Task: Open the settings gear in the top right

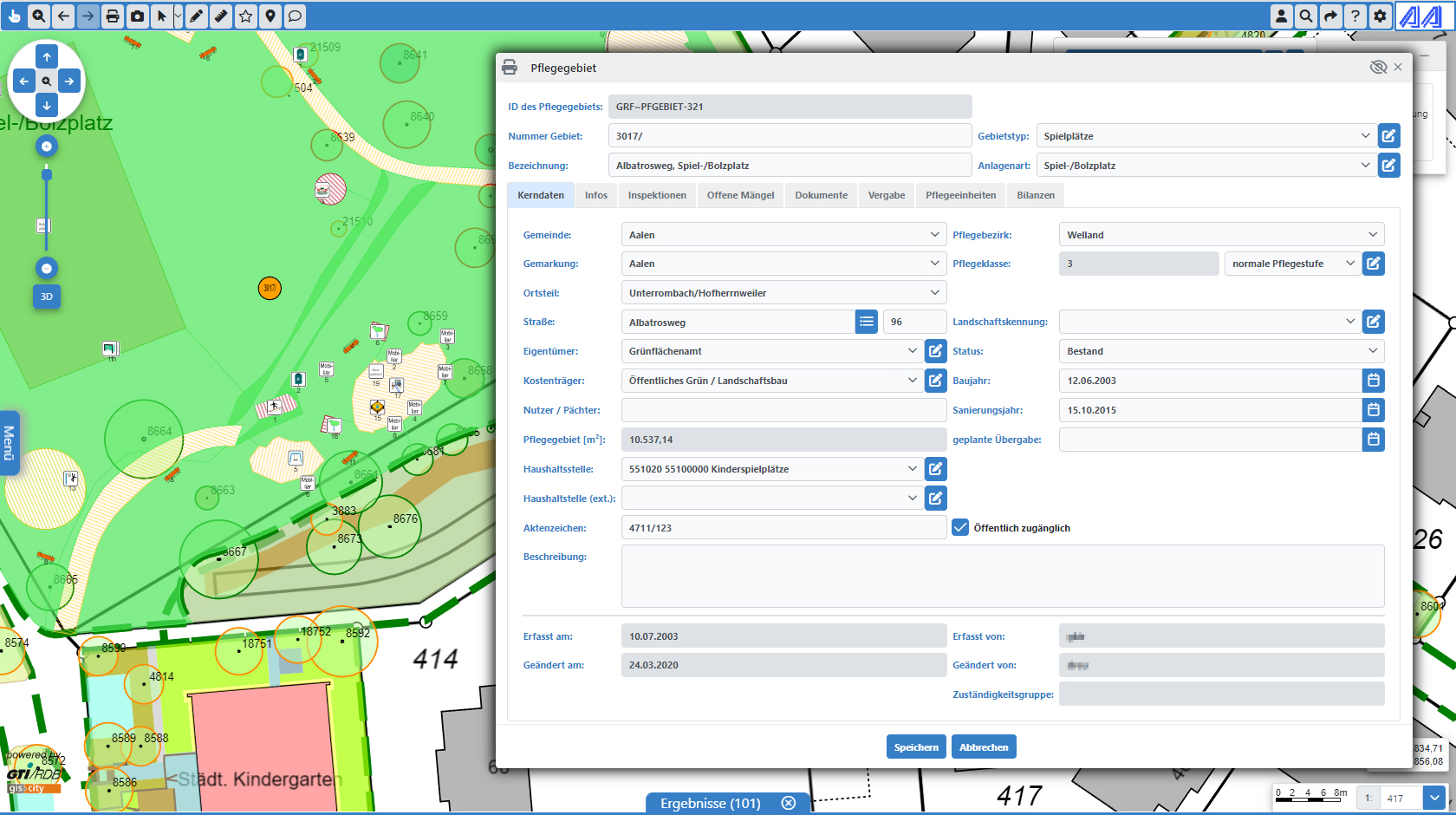Action: point(1380,16)
